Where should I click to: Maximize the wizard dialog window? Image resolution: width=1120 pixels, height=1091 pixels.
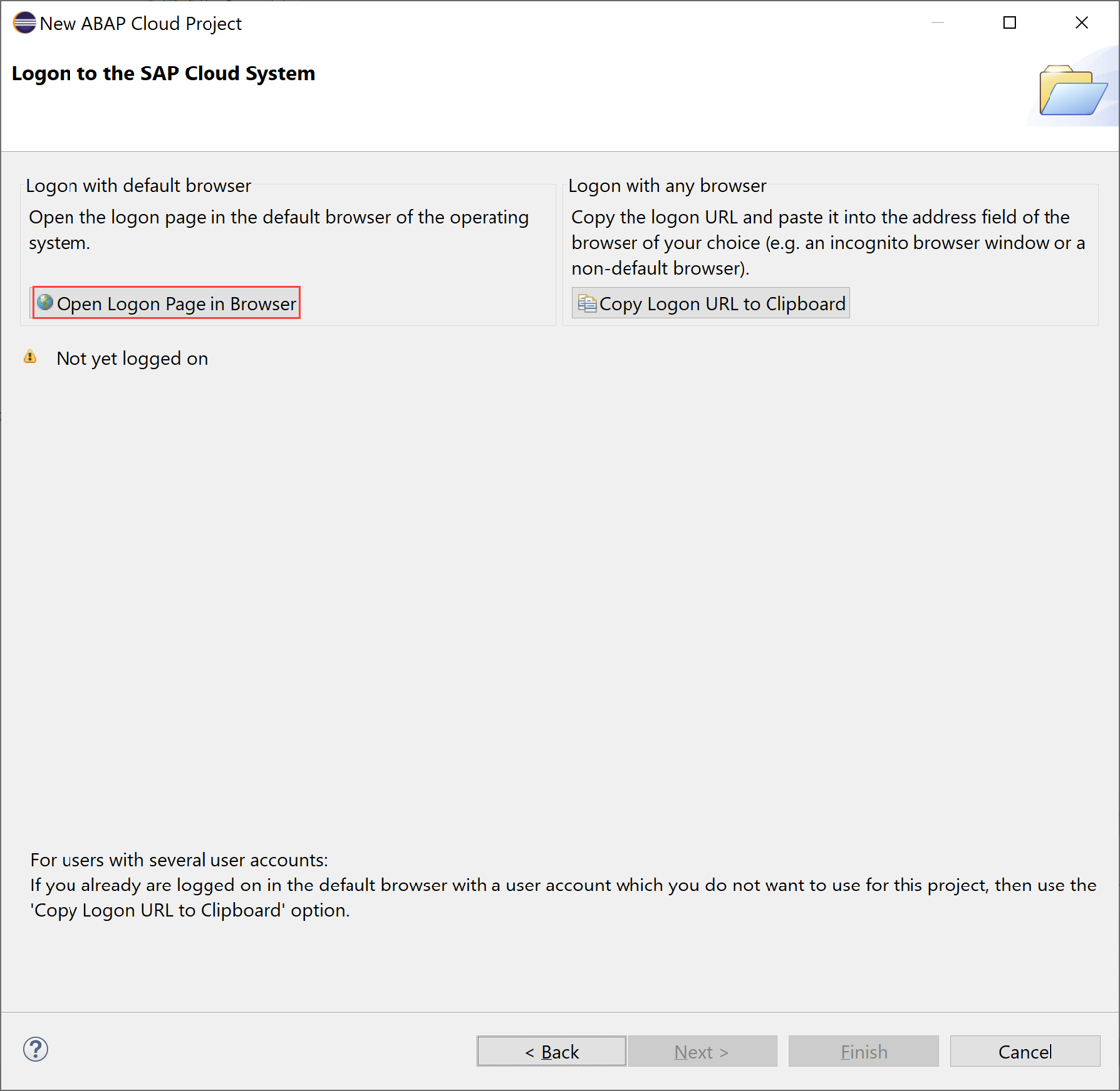1009,23
